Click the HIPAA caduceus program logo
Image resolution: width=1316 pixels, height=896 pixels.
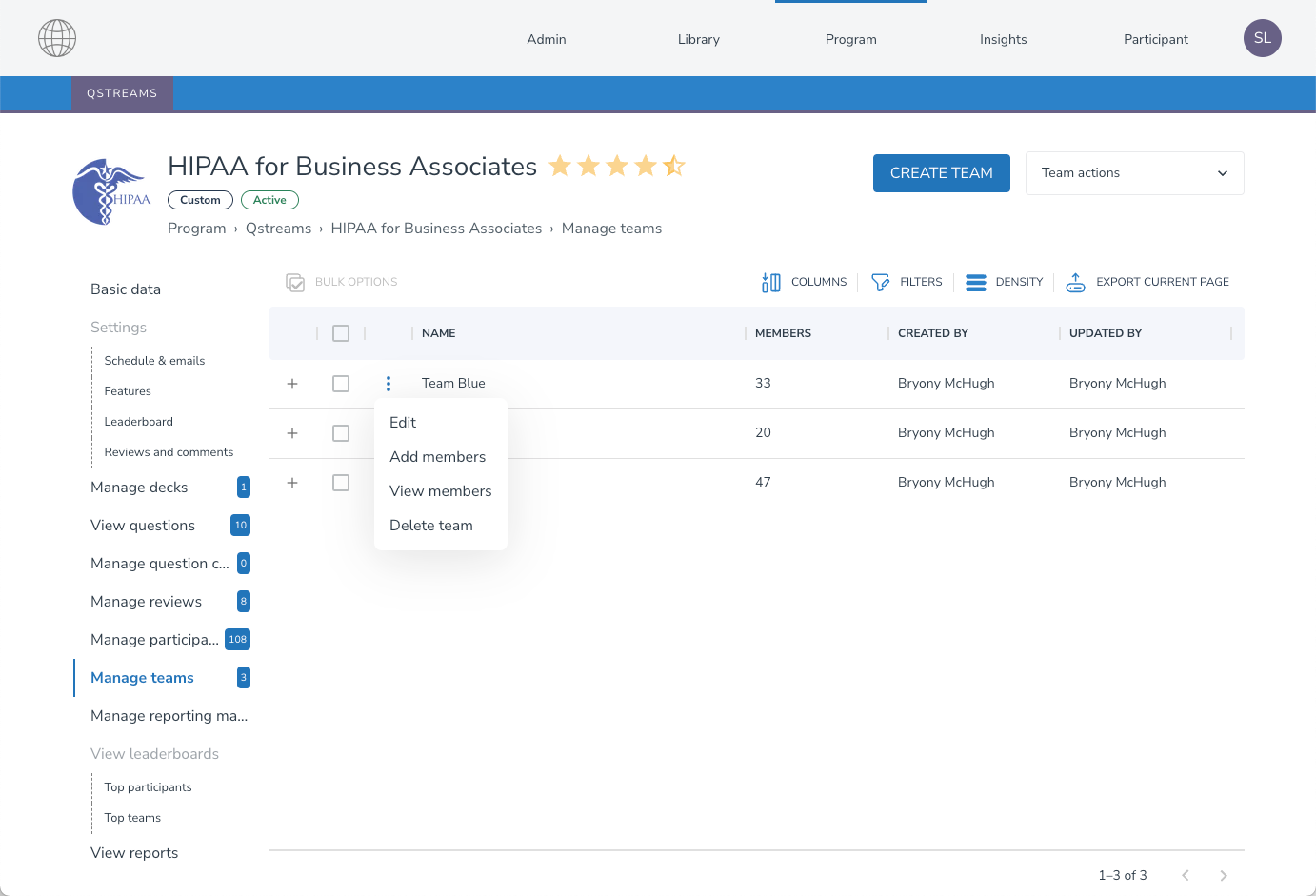111,191
